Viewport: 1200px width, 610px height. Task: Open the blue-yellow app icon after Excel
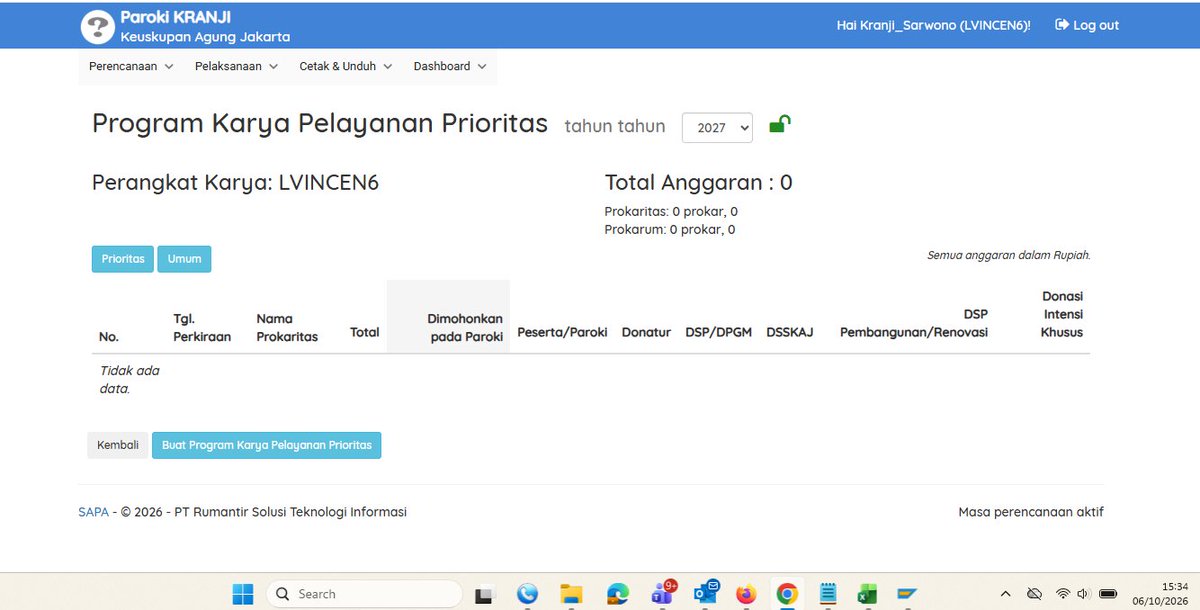[907, 594]
